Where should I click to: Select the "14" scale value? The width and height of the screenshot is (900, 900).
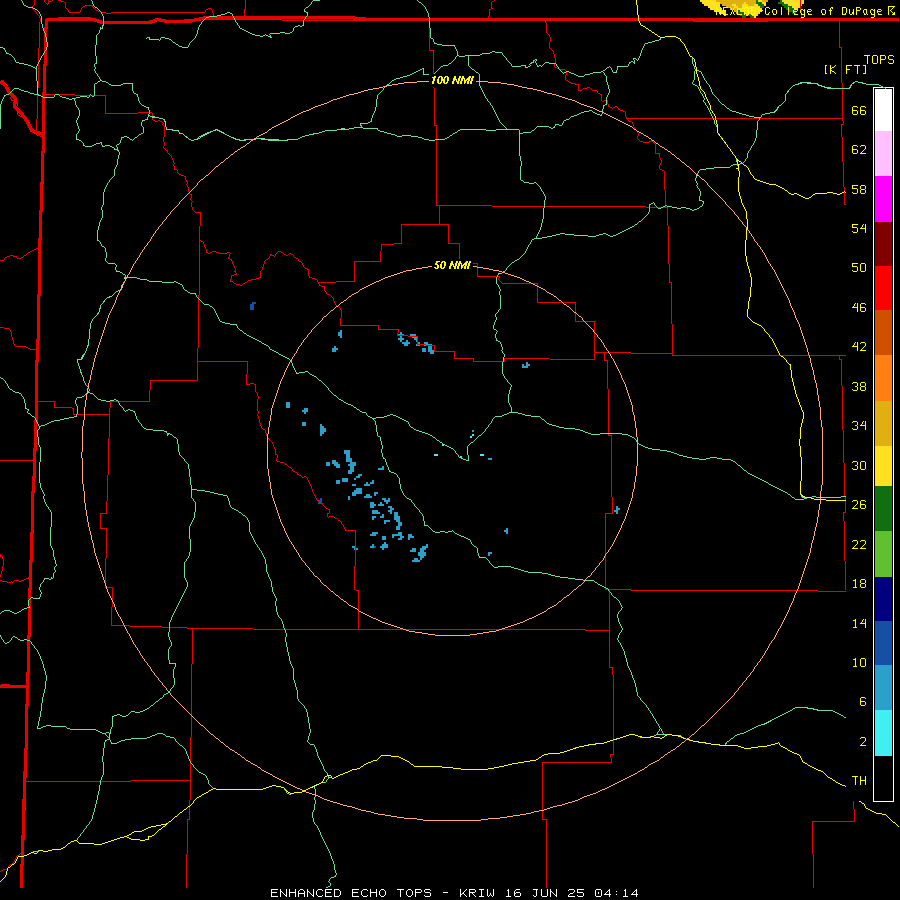(x=859, y=623)
